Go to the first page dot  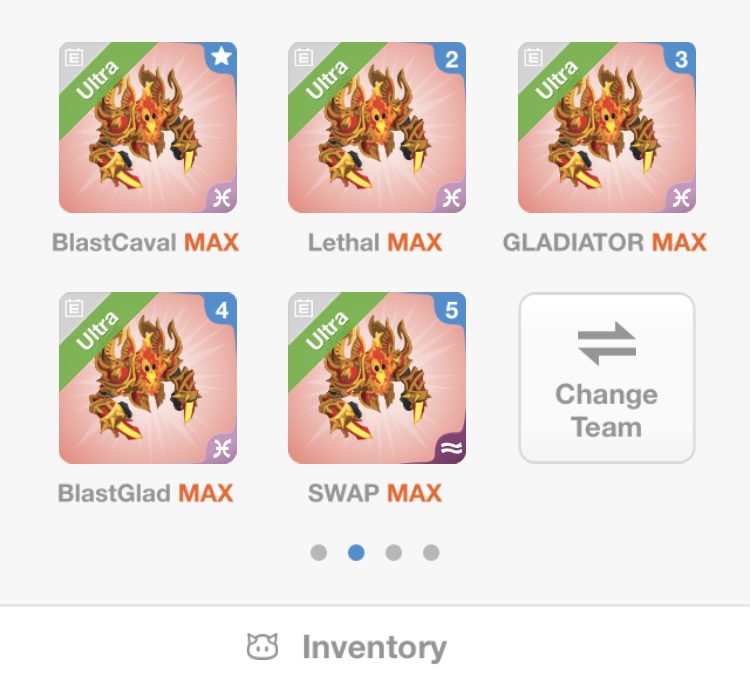319,552
